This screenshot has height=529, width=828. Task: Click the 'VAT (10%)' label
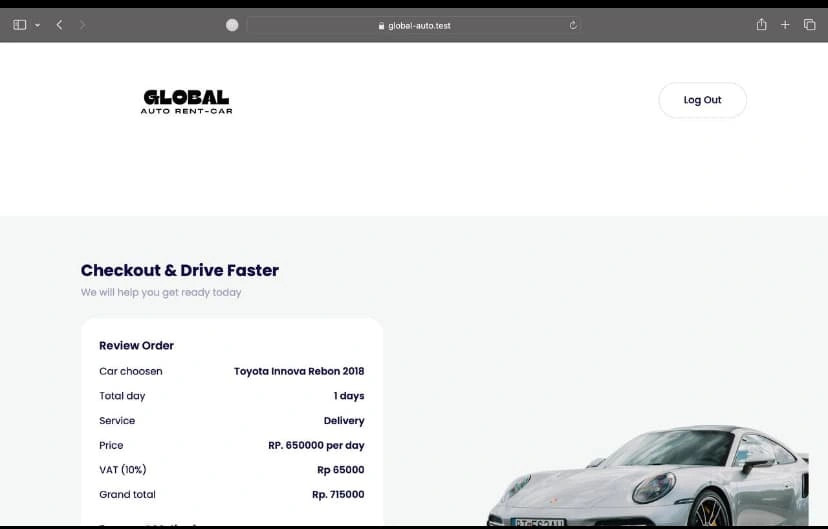point(123,470)
